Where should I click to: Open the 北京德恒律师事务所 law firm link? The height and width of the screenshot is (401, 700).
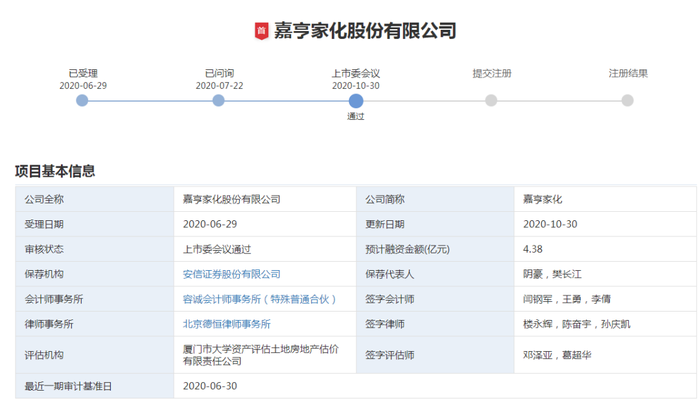(226, 324)
